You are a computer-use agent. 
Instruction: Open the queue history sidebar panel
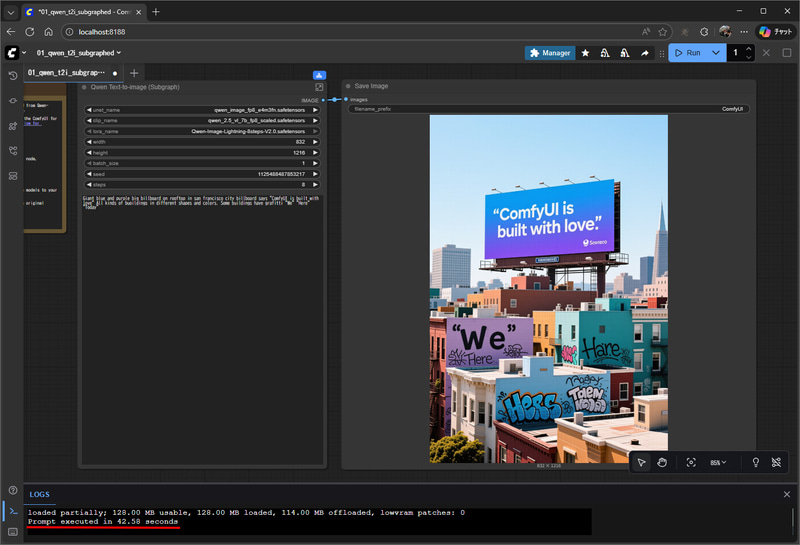[13, 76]
